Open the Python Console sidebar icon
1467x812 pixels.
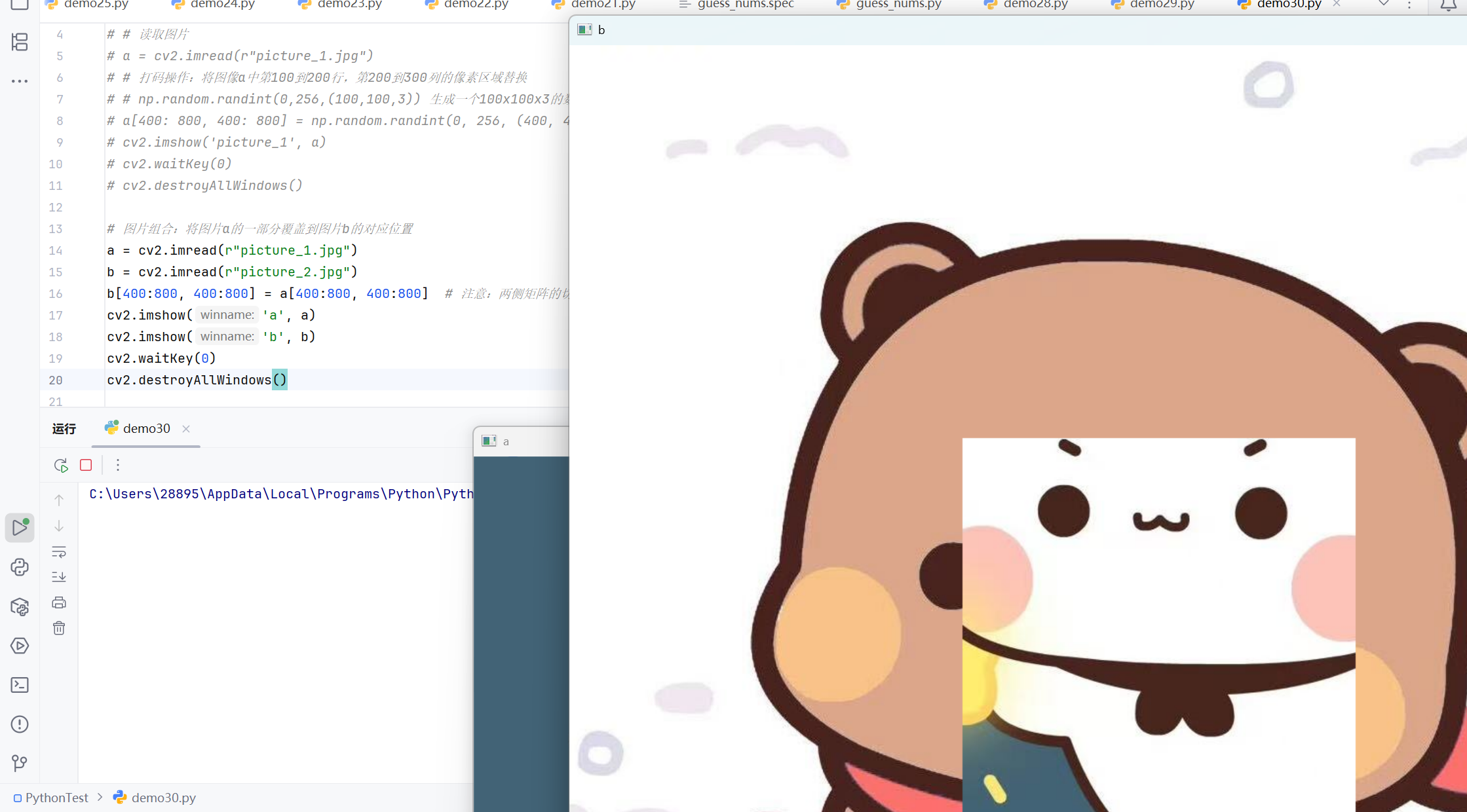pos(20,567)
